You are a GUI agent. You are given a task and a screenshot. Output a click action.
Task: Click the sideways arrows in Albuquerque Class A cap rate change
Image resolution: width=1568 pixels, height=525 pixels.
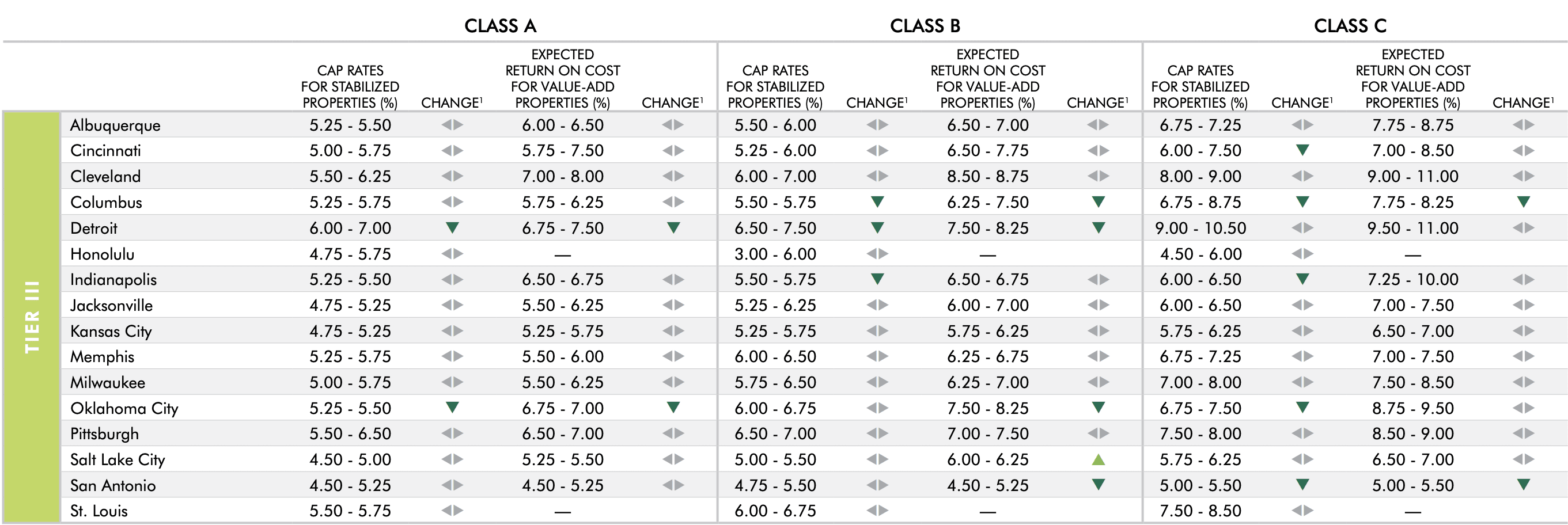452,125
